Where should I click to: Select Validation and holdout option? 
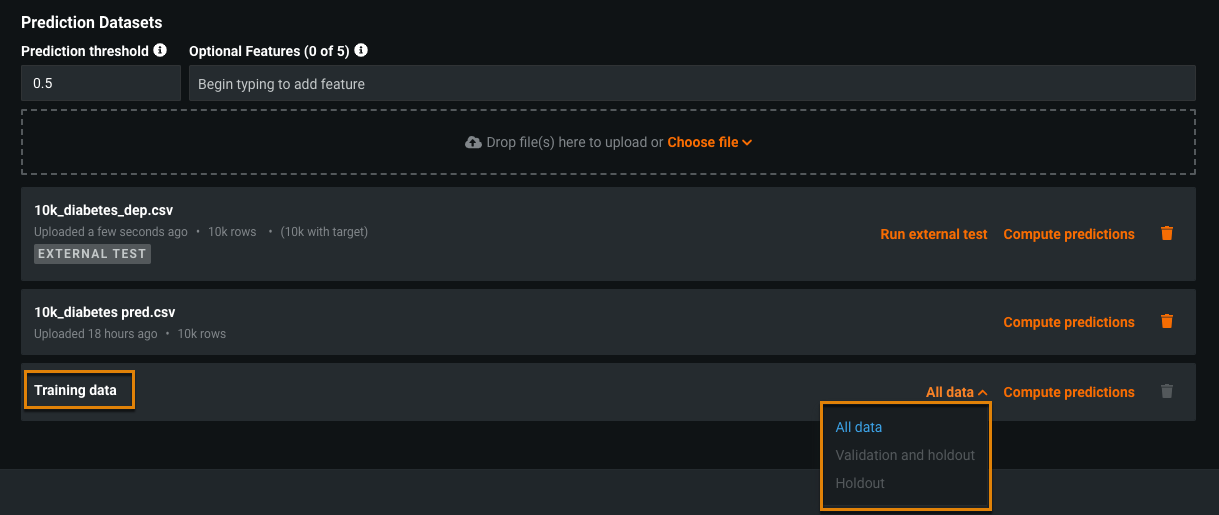[905, 455]
